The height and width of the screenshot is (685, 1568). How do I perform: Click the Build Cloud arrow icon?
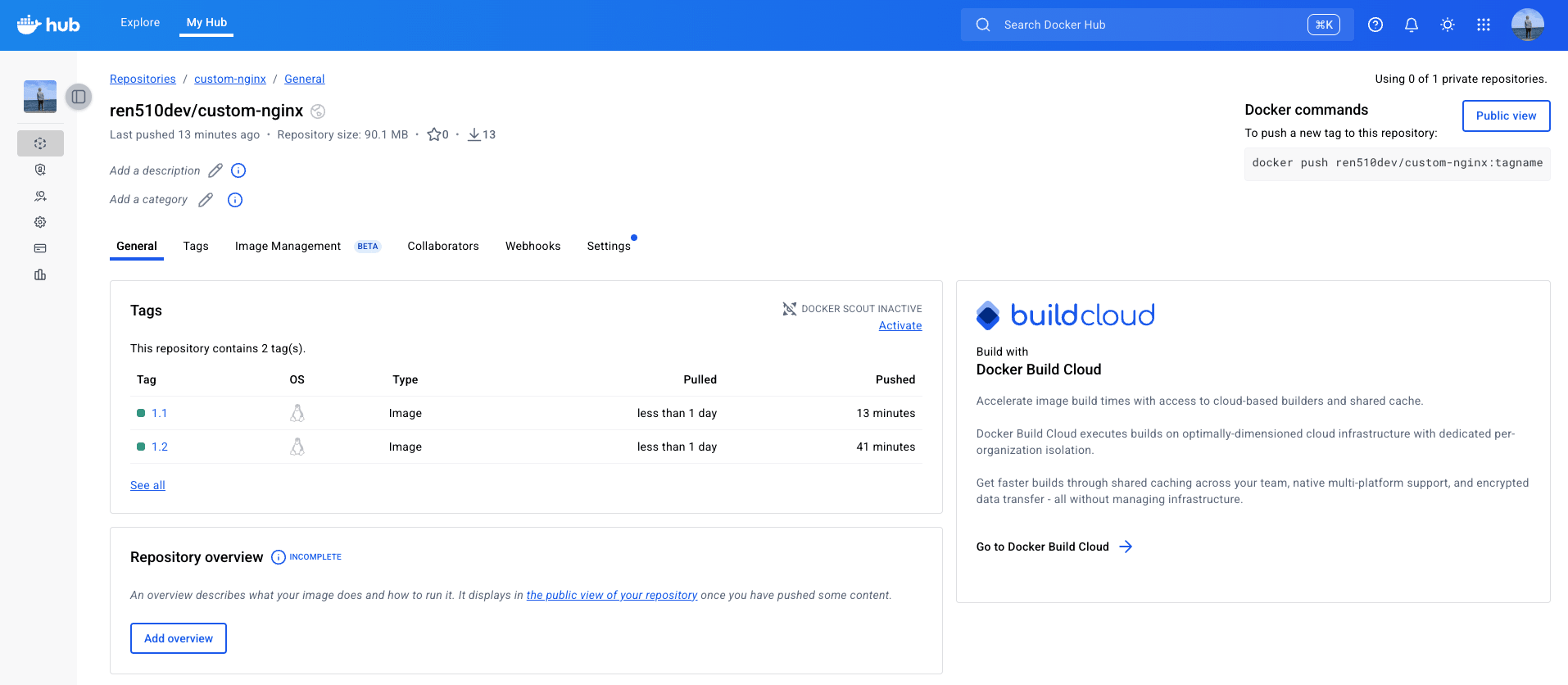[x=1126, y=547]
